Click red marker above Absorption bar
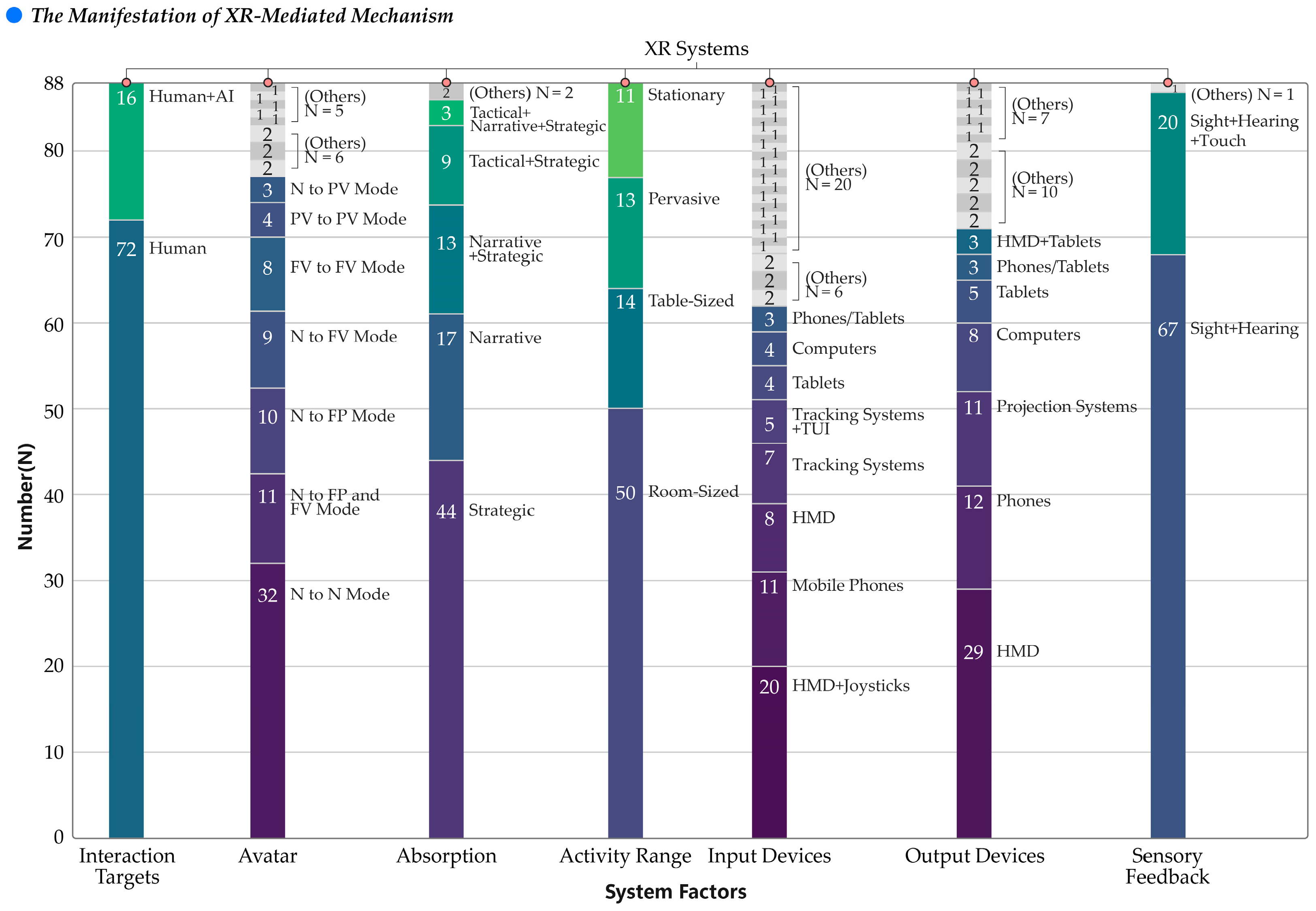The height and width of the screenshot is (911, 1316). (446, 83)
